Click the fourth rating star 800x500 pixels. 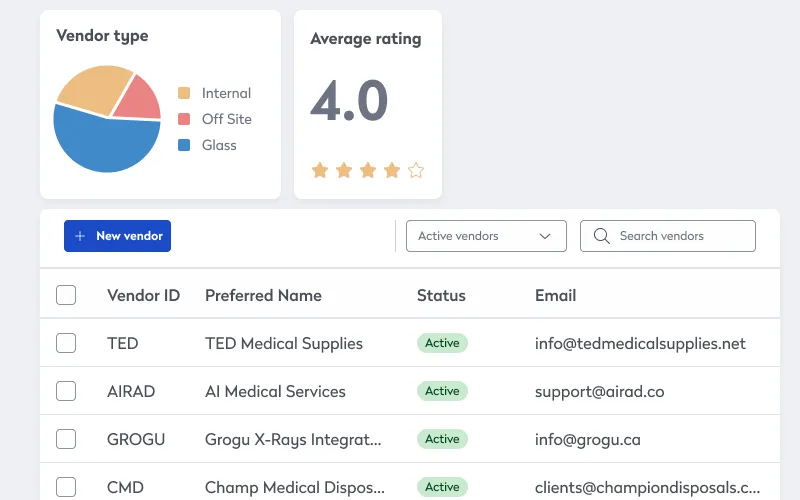[392, 170]
